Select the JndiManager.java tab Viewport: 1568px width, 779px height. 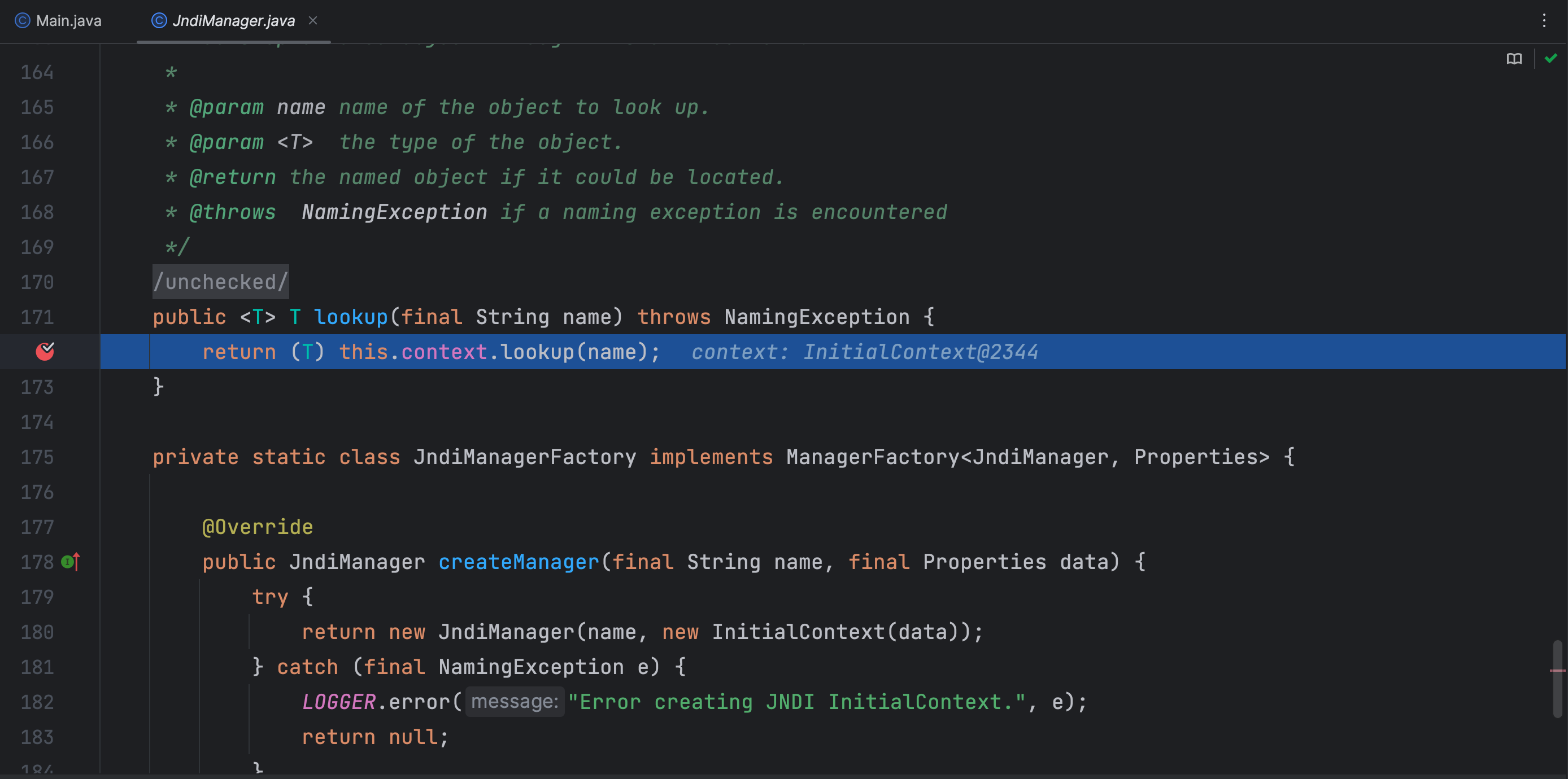click(233, 21)
